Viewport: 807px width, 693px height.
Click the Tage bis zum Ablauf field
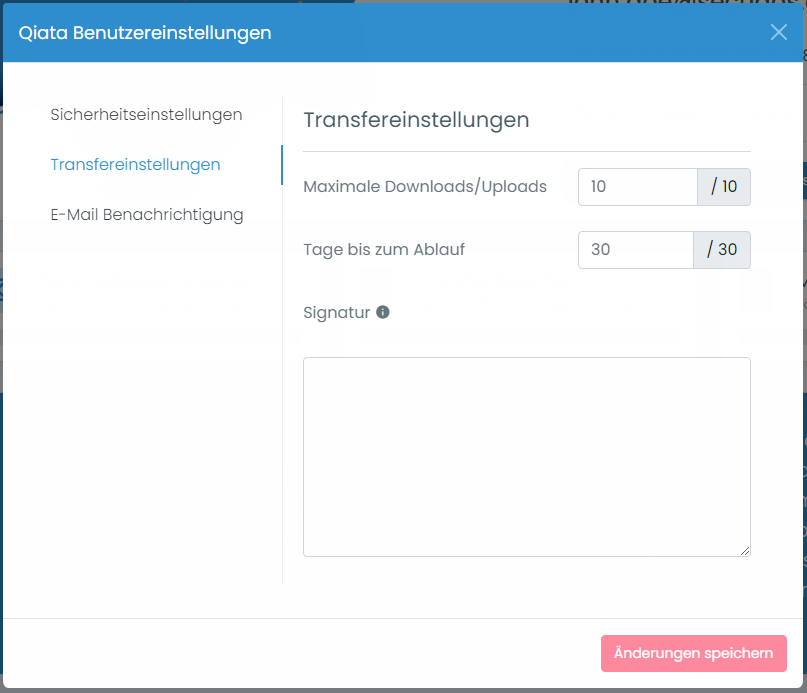click(x=635, y=250)
